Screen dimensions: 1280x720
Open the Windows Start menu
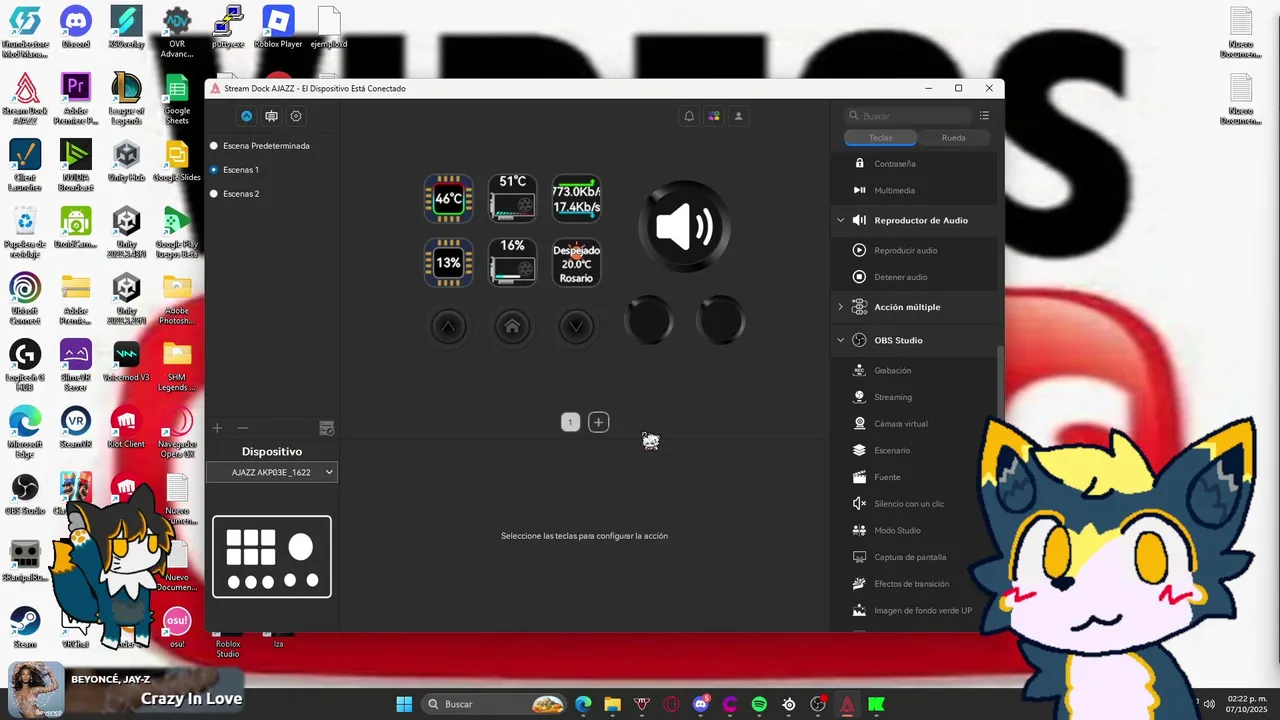coord(404,704)
